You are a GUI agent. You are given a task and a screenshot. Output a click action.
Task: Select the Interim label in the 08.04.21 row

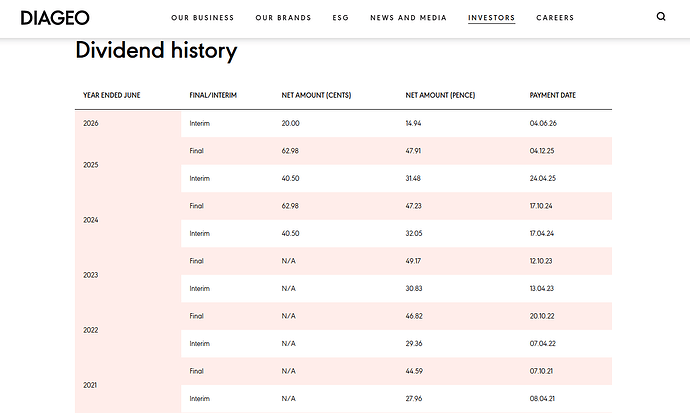199,398
